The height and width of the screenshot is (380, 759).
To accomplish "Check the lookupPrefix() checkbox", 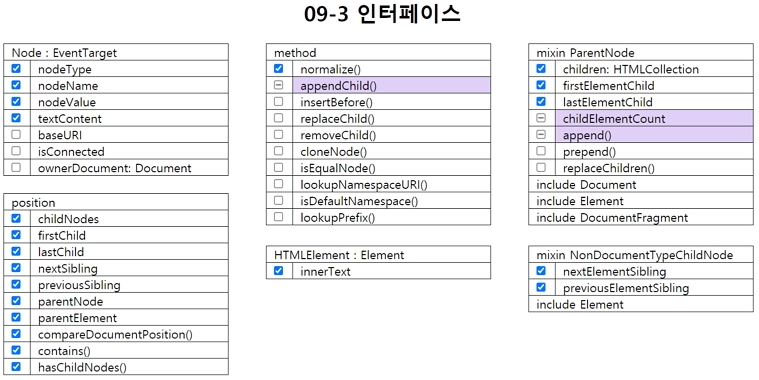I will click(278, 216).
